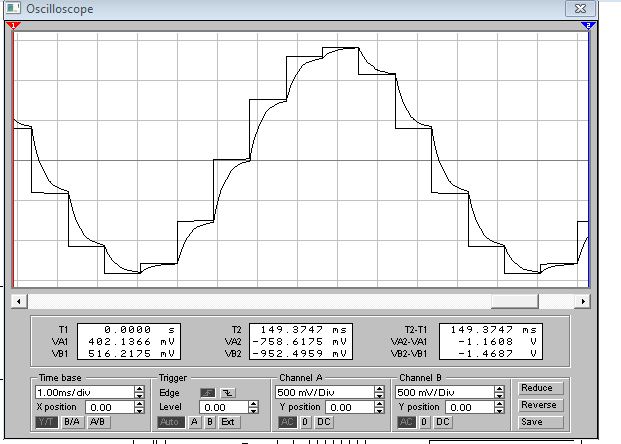Click the Reduce button

tap(540, 388)
